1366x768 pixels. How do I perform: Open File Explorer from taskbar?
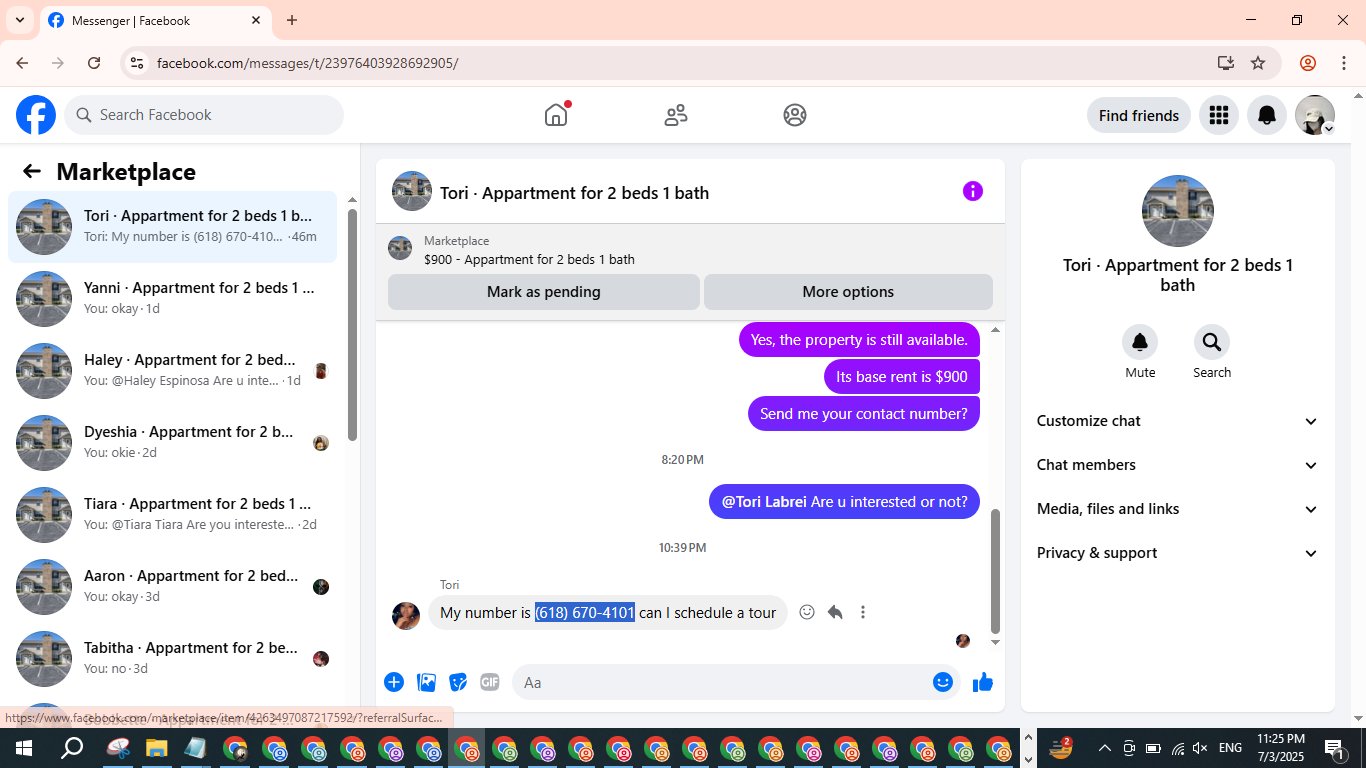(x=156, y=748)
